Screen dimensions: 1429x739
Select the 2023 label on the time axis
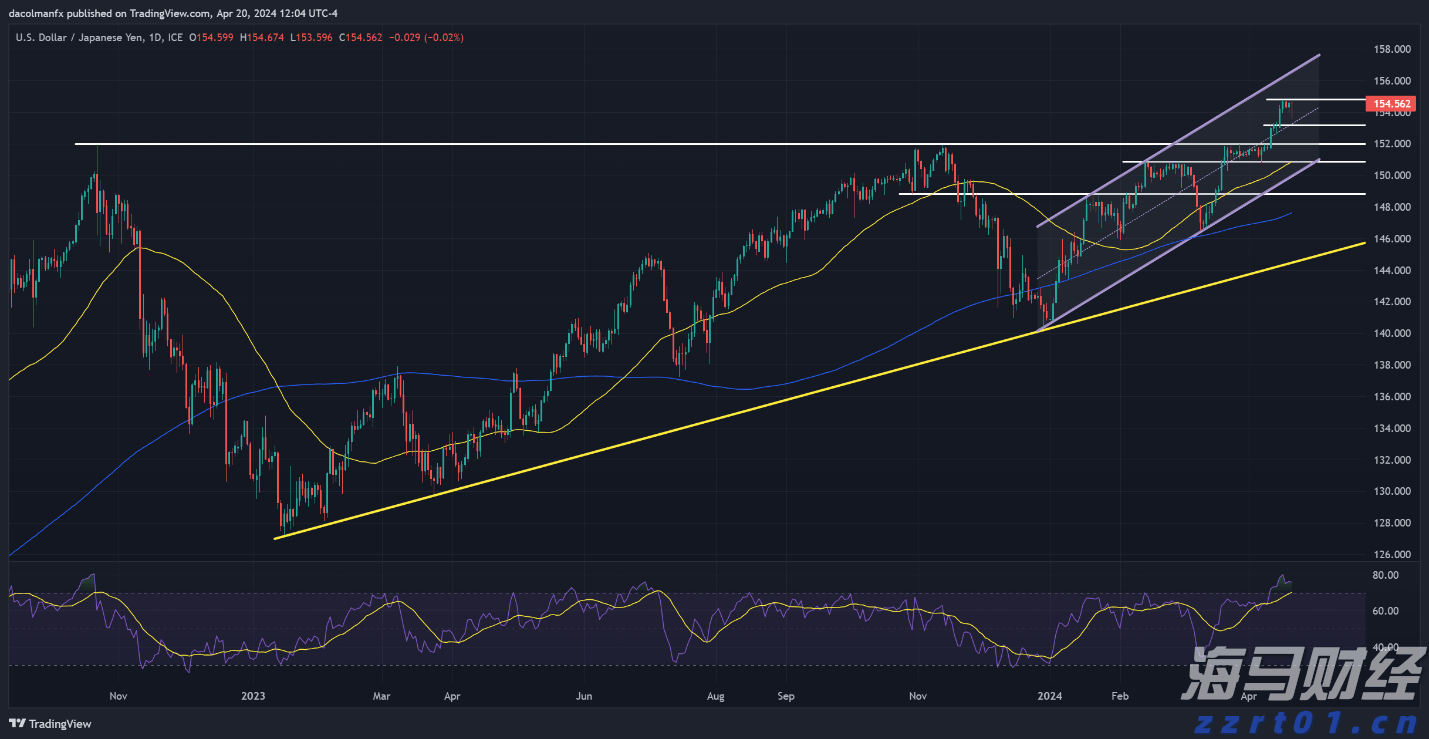253,695
